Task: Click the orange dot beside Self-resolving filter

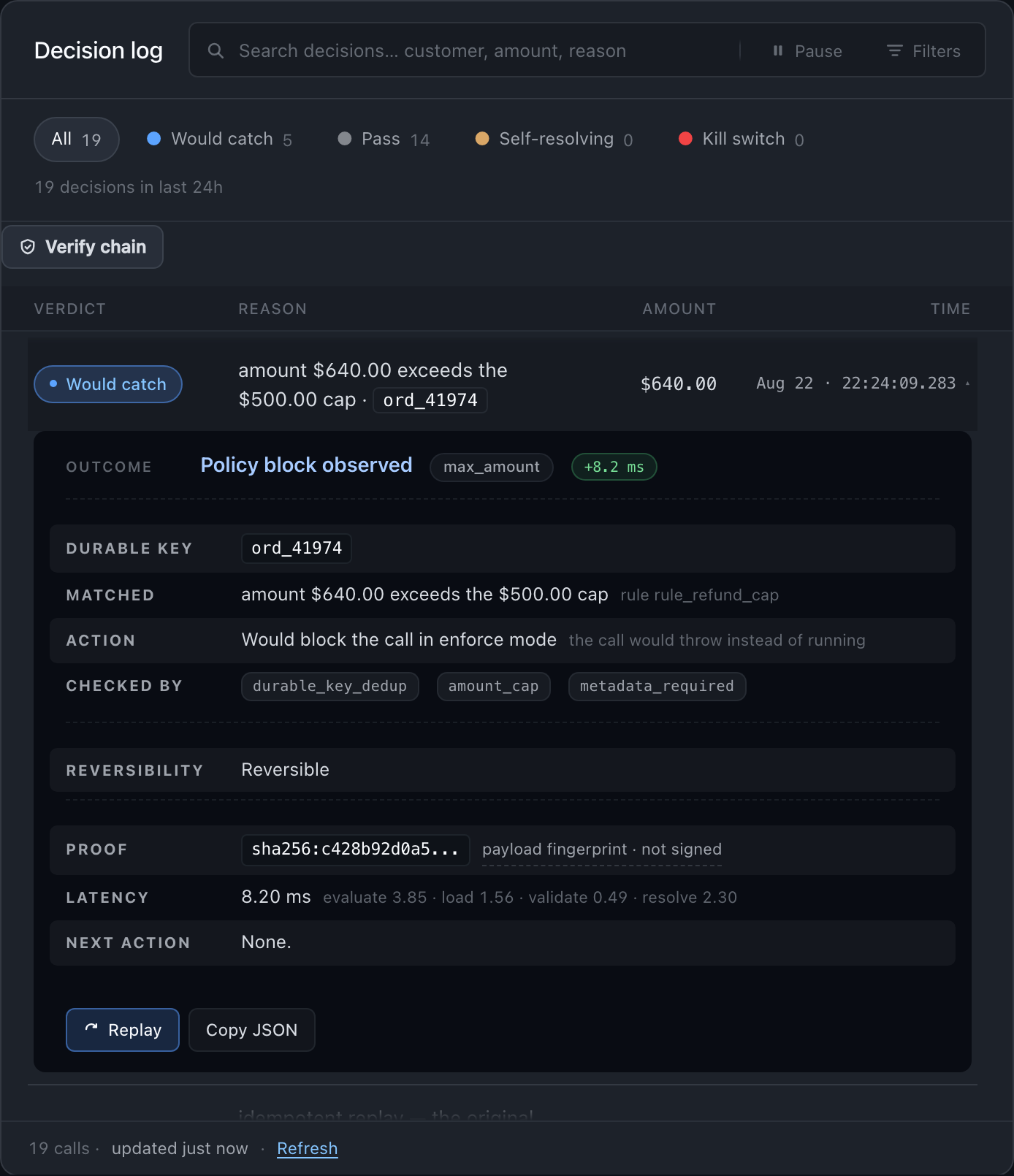Action: [x=482, y=139]
